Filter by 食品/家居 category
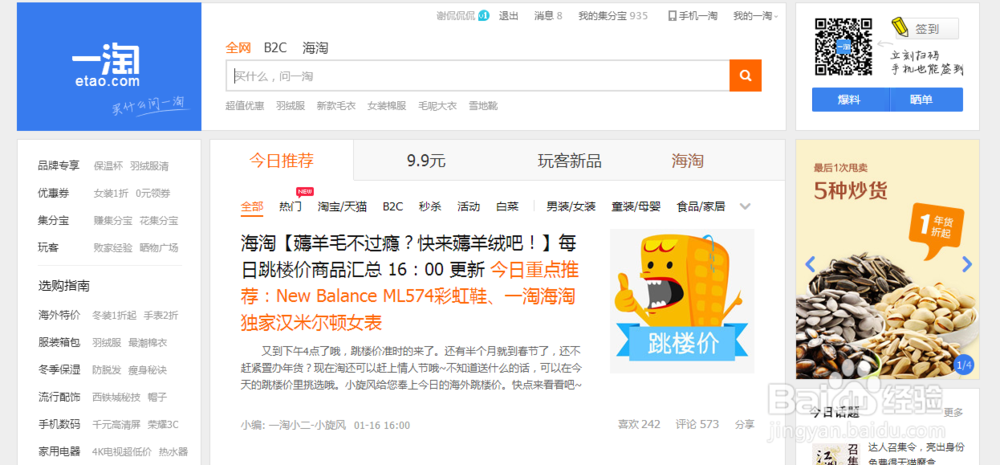Screen dimensions: 1000x465 [701, 207]
